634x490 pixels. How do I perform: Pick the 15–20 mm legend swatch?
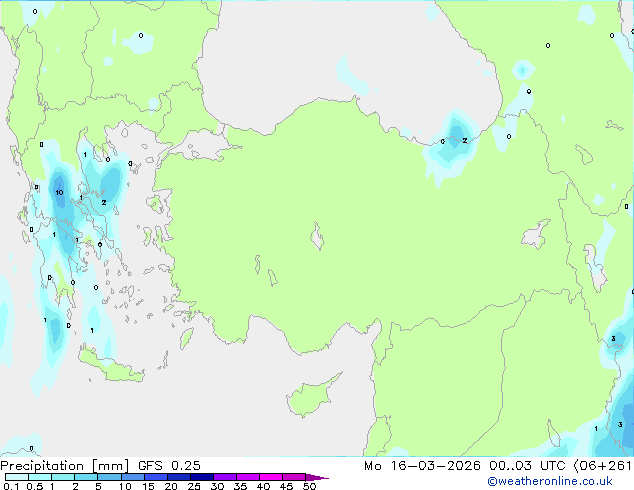tap(155, 477)
